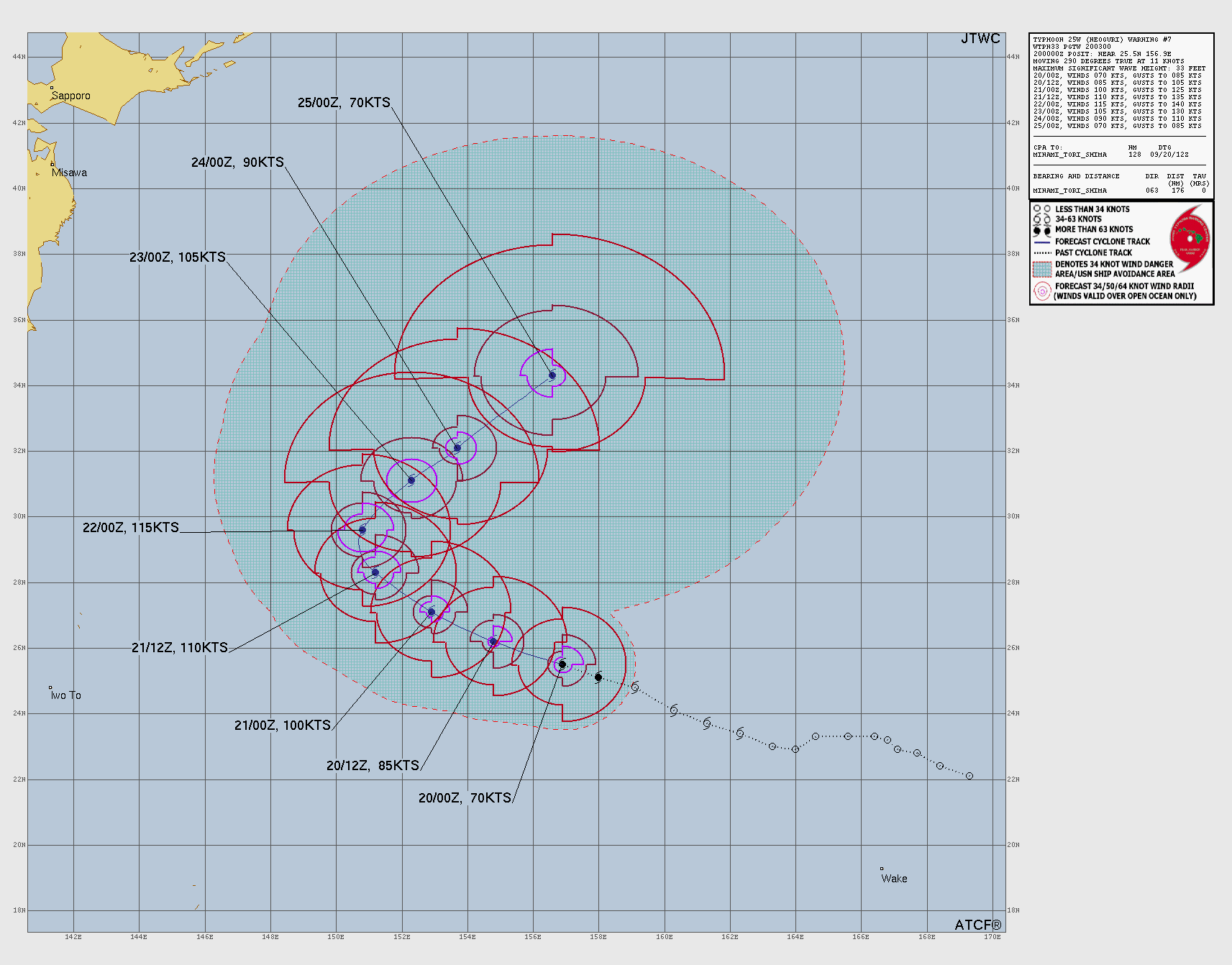Click the current typhoon position marker at 20/00Z
Viewport: 1232px width, 965px height.
coord(562,664)
